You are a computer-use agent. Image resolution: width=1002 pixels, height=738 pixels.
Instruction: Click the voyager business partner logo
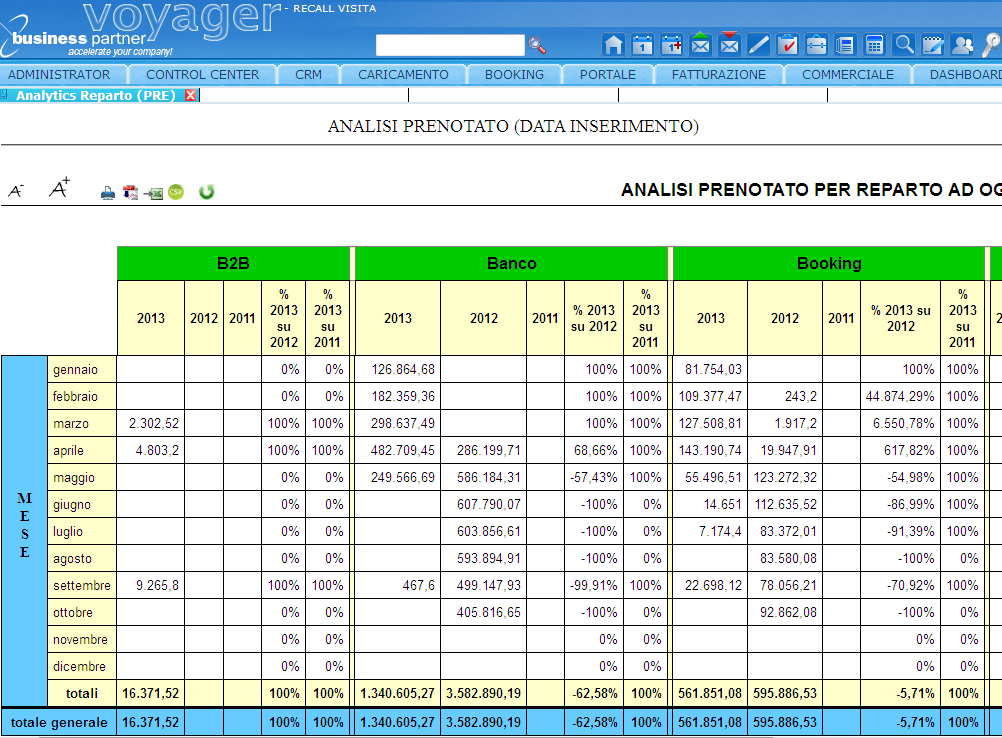click(x=141, y=29)
